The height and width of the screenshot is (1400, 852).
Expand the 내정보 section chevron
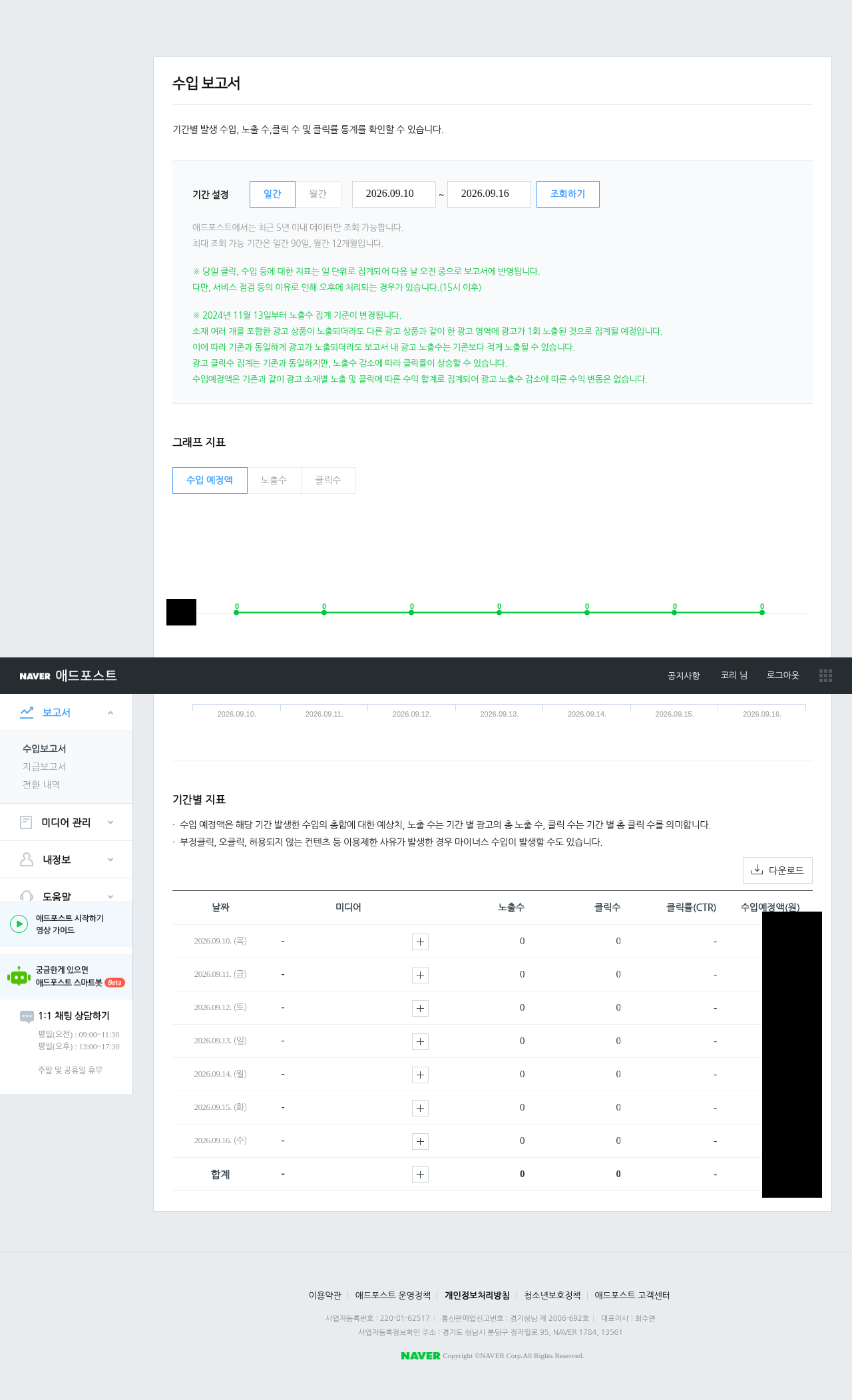click(x=110, y=860)
